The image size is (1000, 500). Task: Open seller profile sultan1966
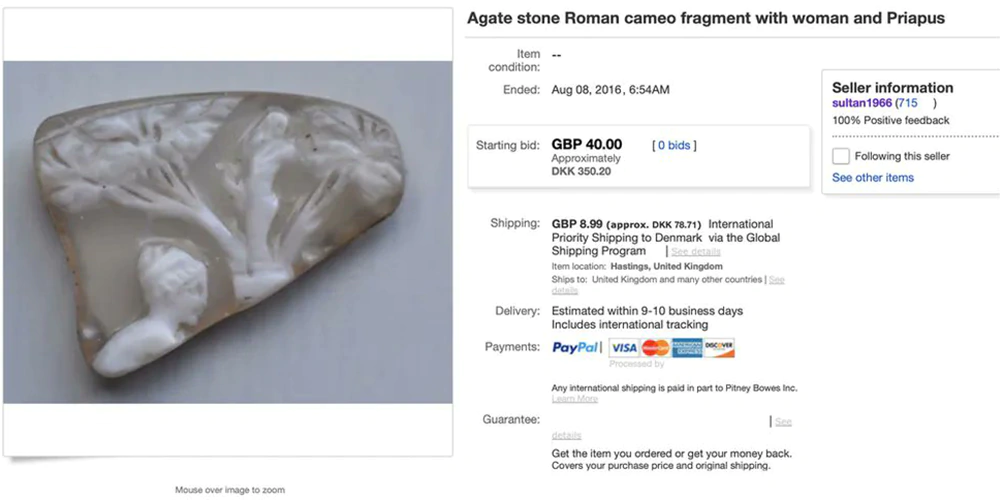pyautogui.click(x=862, y=103)
